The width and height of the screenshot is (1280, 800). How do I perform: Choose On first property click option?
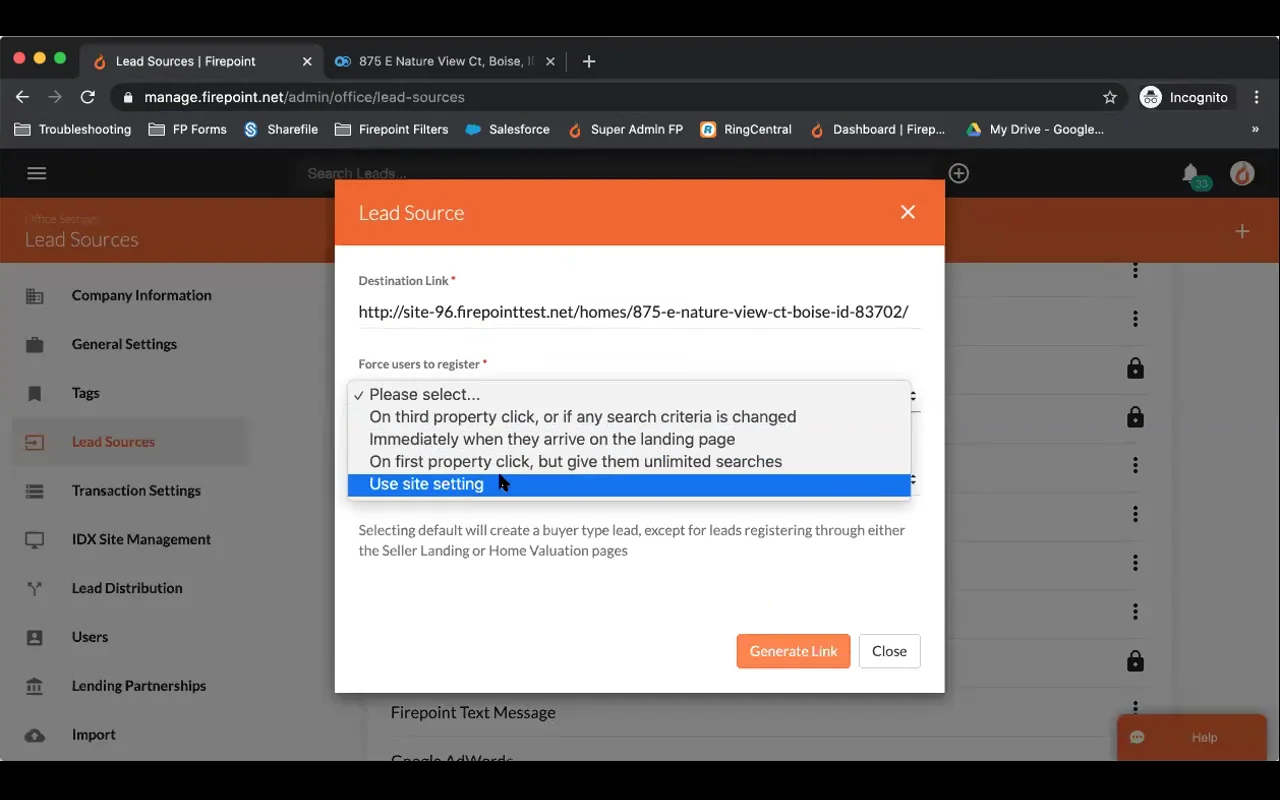[629, 462]
